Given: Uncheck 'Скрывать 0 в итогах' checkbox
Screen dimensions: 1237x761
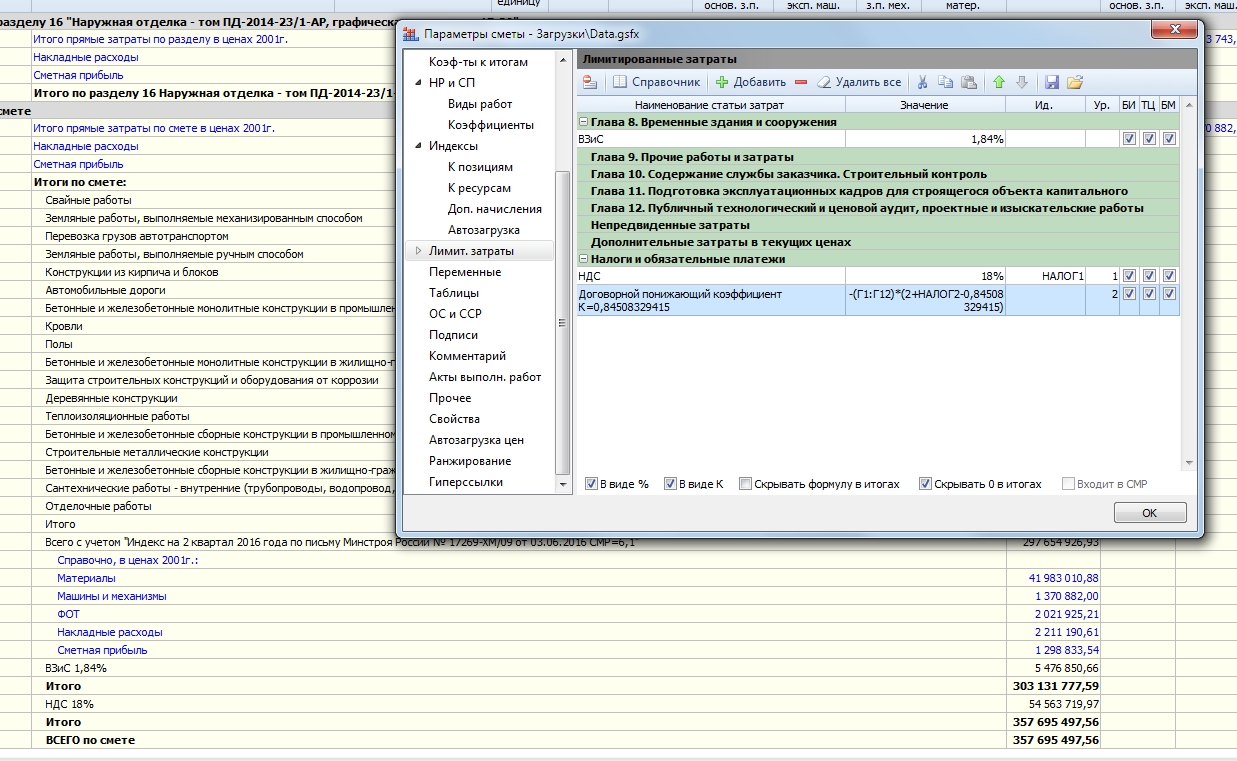Looking at the screenshot, I should click(925, 484).
